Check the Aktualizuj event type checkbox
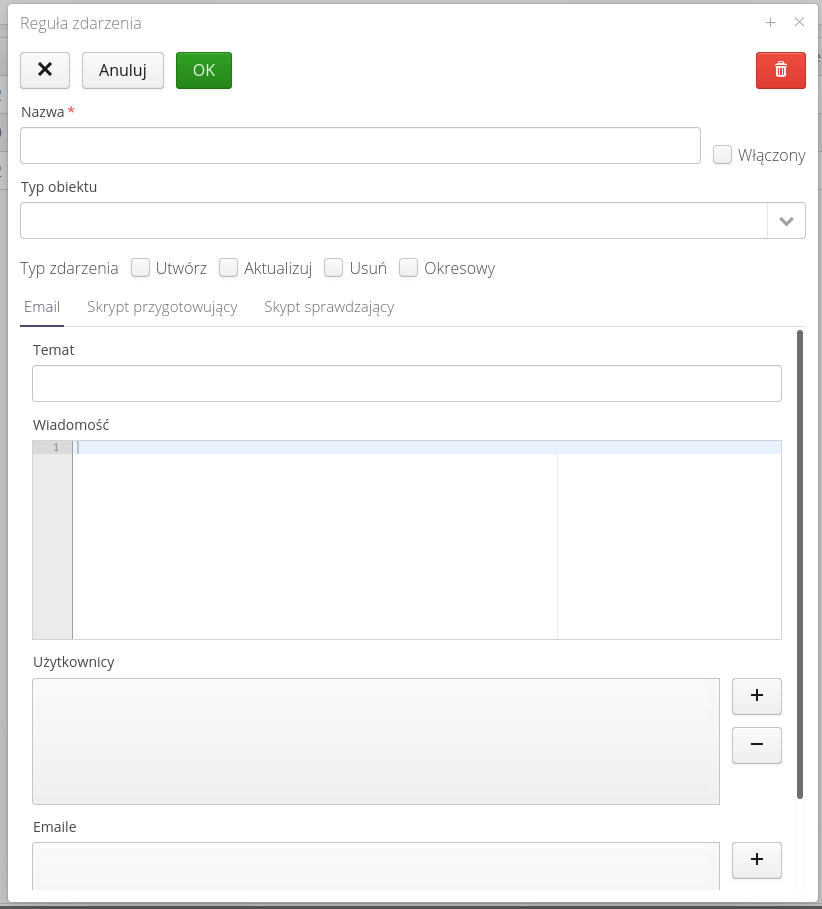 click(x=228, y=268)
